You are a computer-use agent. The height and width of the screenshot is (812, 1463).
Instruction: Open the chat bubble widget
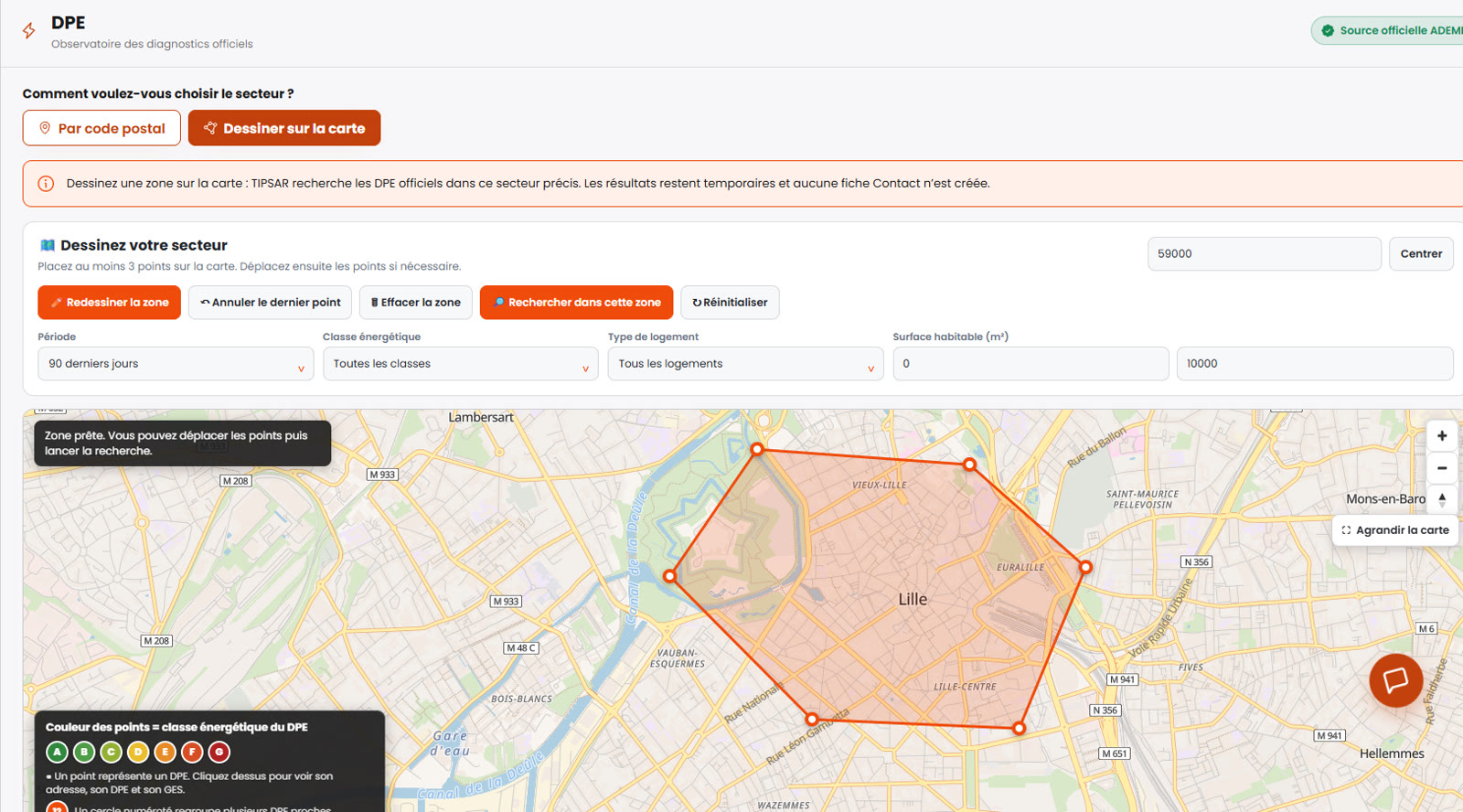pyautogui.click(x=1395, y=680)
